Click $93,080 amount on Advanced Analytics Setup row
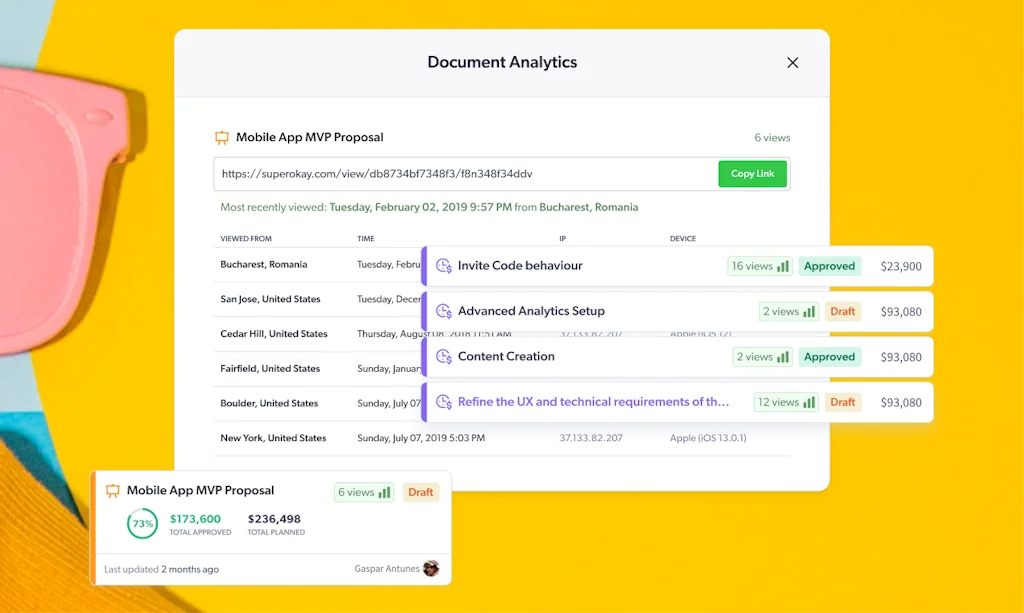1024x613 pixels. pos(901,312)
